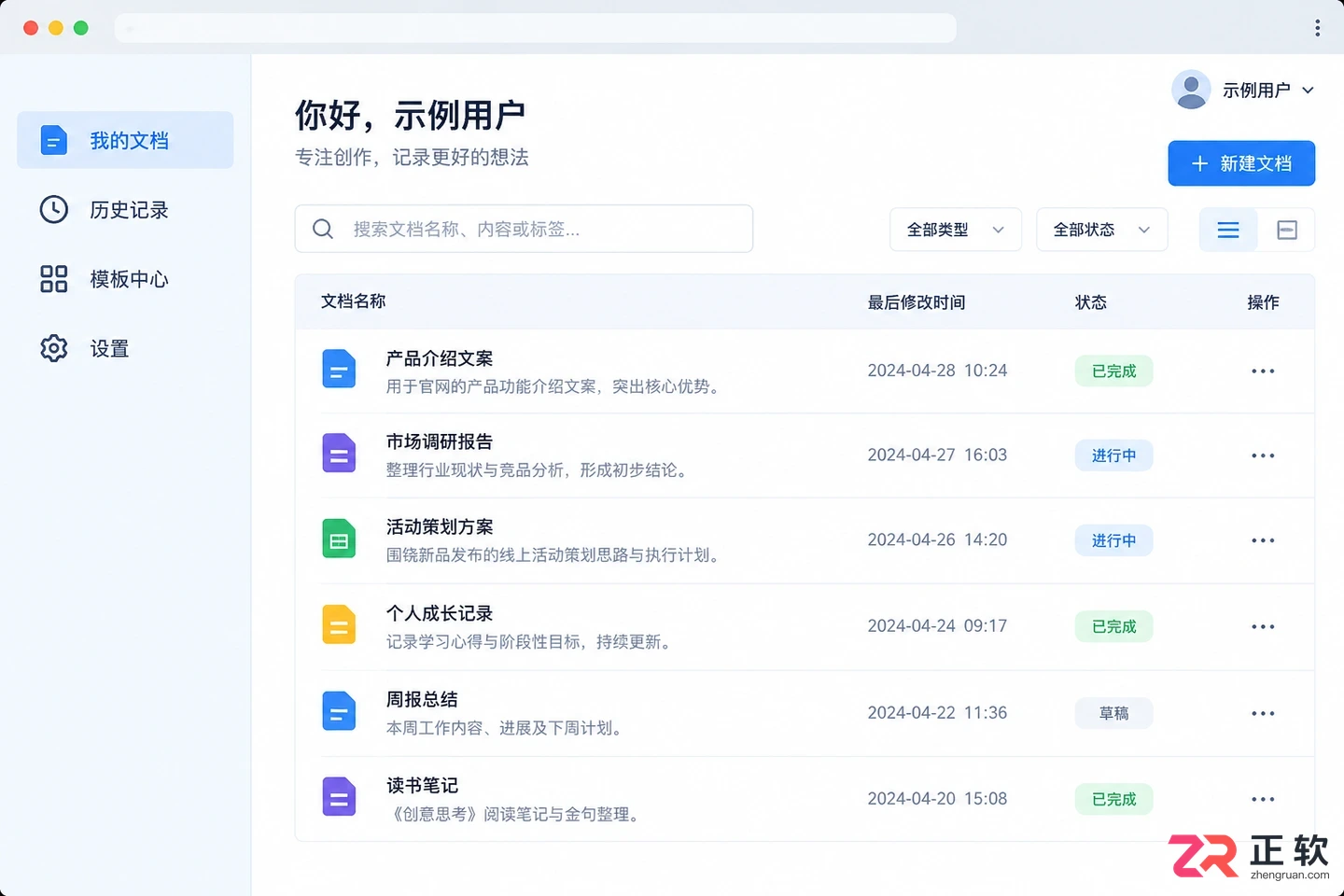Click the 最后修改时间 column header

pyautogui.click(x=917, y=302)
